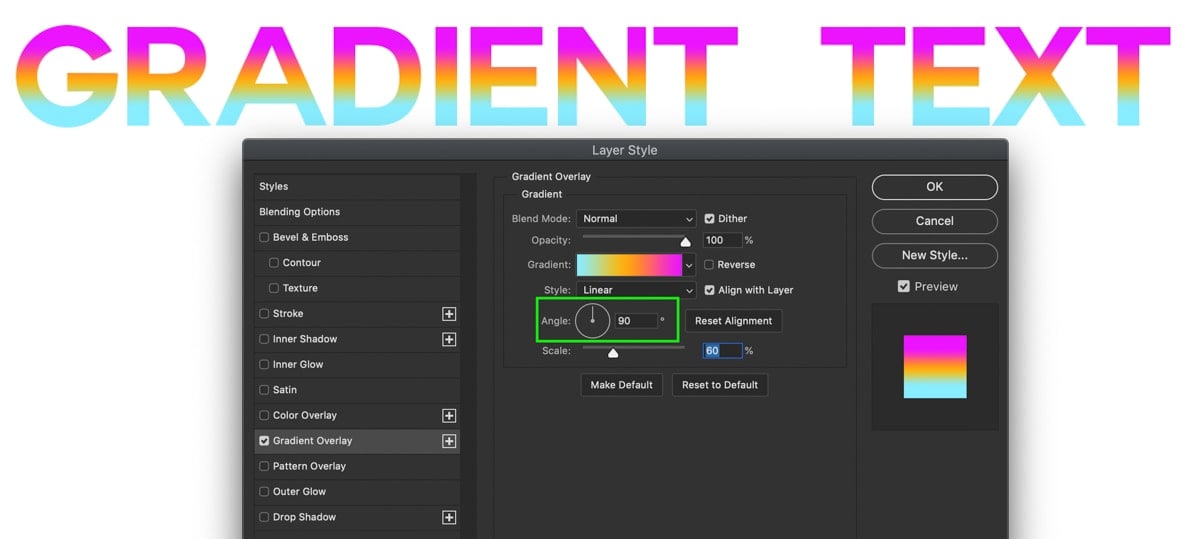Open the gradient picker arrow
The height and width of the screenshot is (539, 1200).
point(689,265)
